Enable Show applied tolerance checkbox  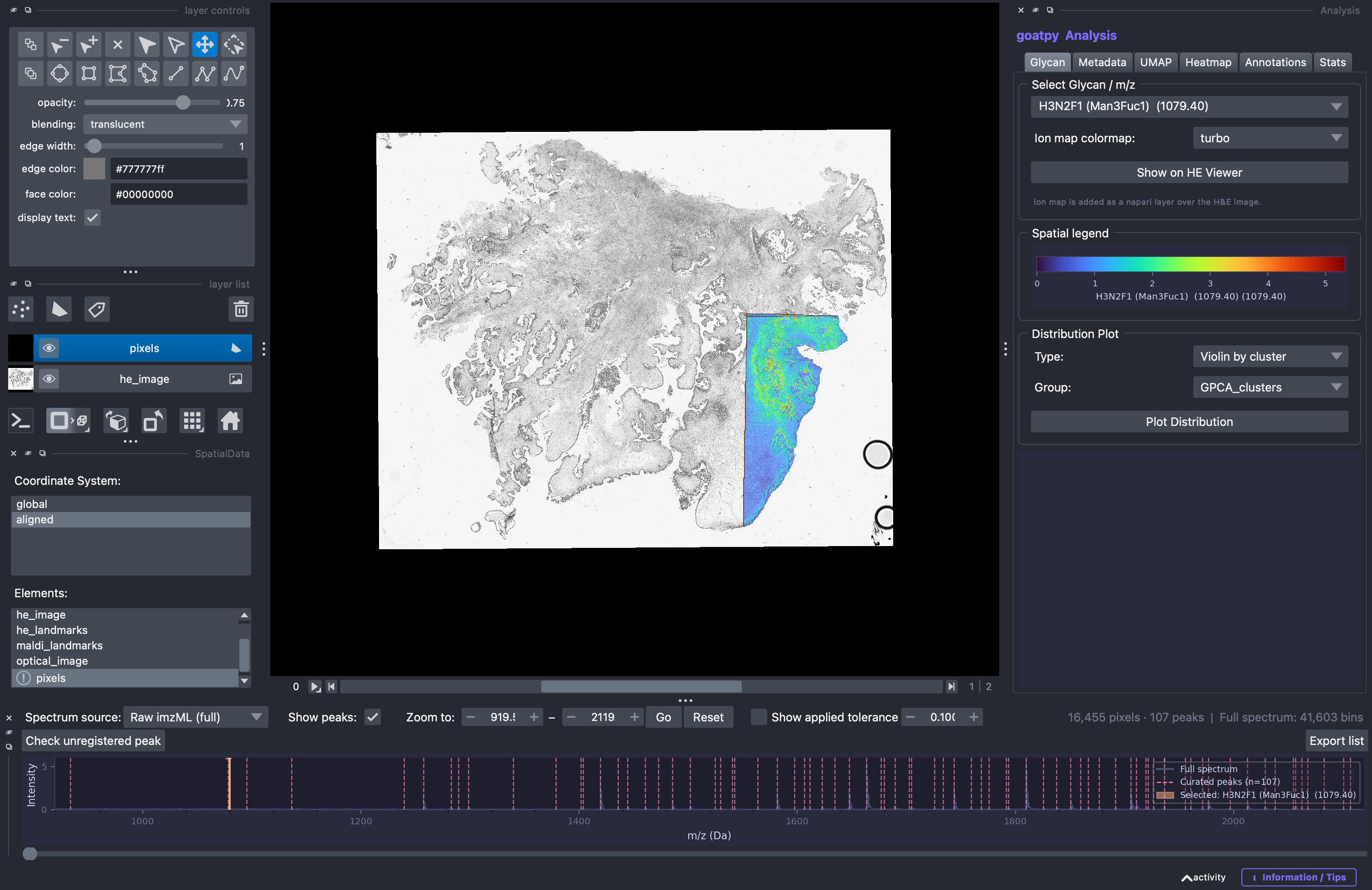click(759, 717)
